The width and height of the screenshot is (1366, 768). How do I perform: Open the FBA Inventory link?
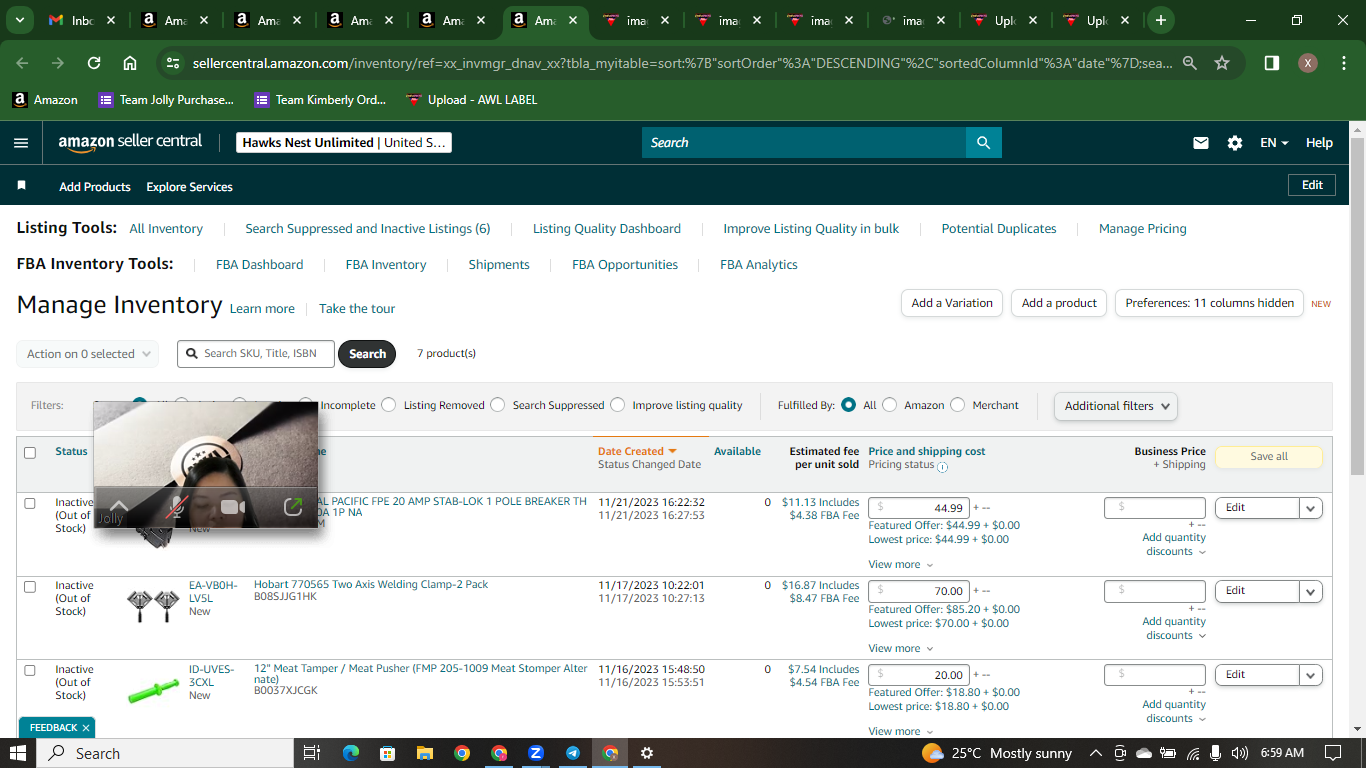point(386,265)
